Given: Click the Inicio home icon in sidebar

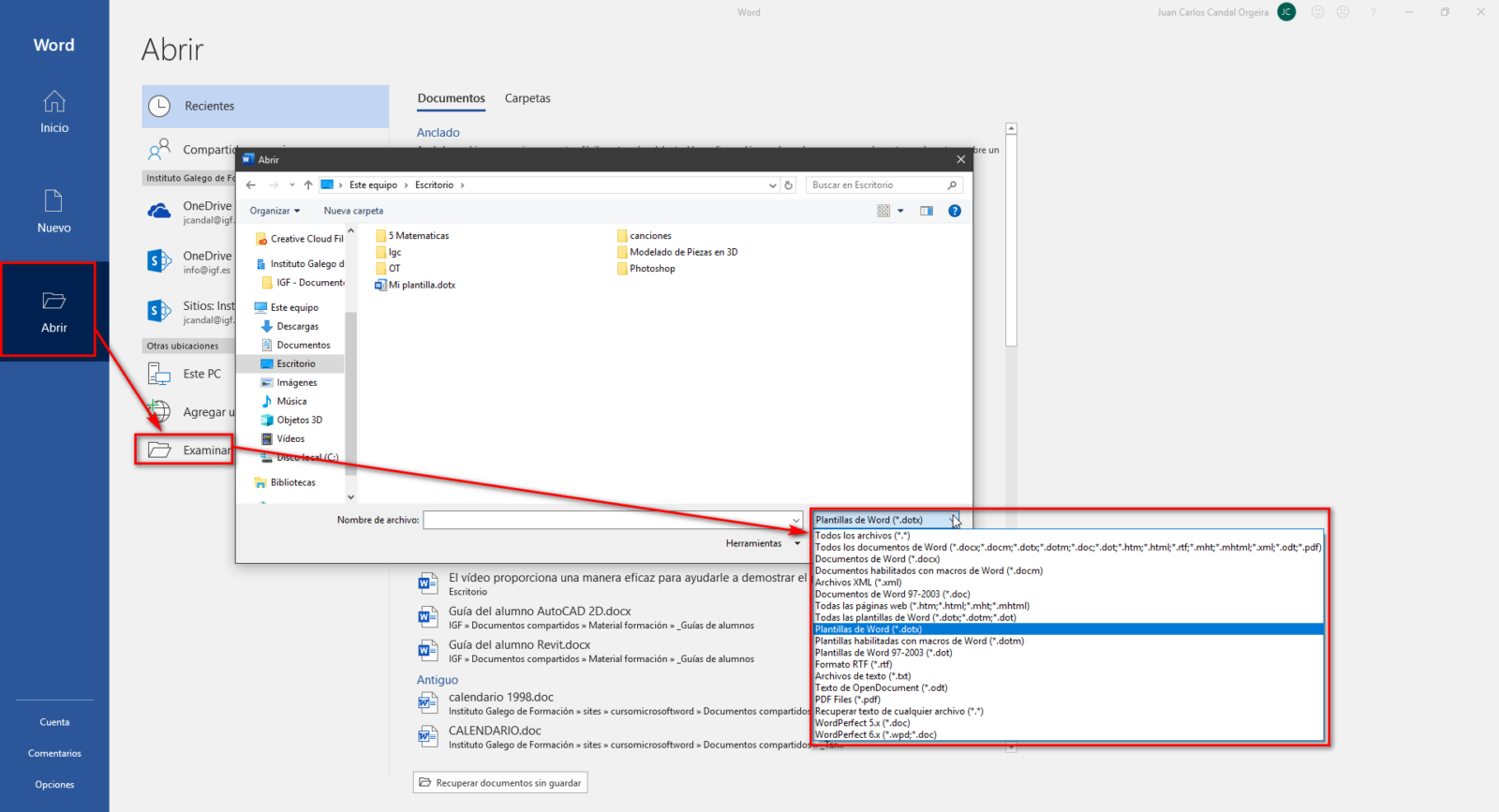Looking at the screenshot, I should (54, 101).
